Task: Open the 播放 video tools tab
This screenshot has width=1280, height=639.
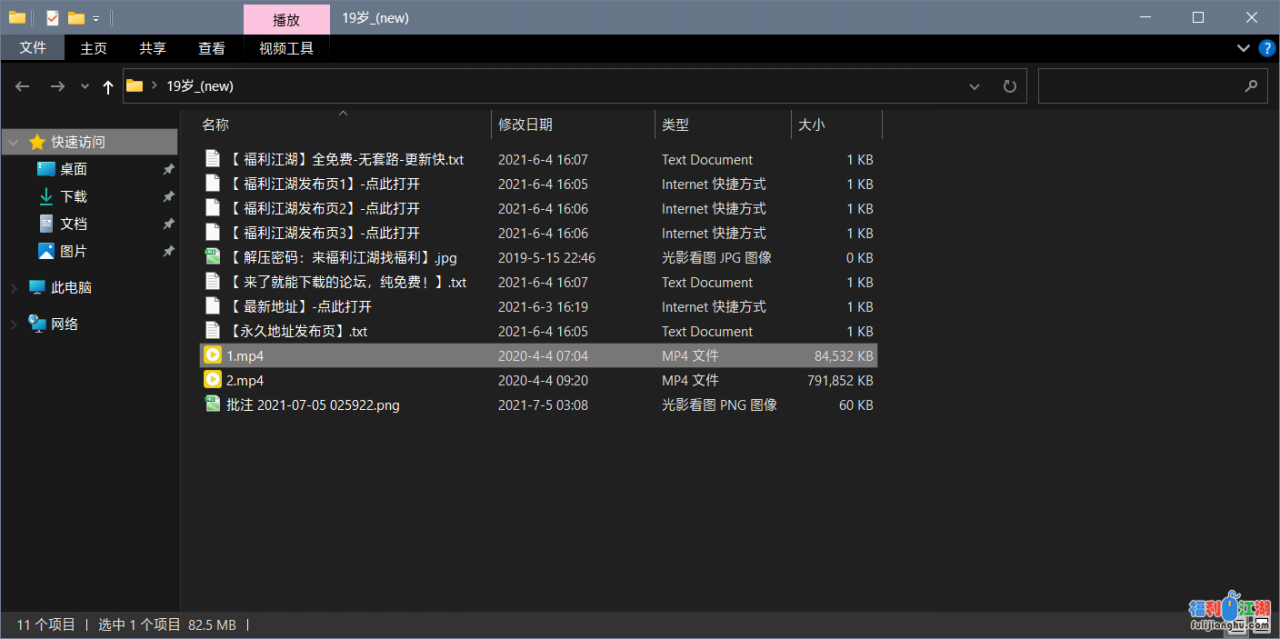Action: click(287, 17)
